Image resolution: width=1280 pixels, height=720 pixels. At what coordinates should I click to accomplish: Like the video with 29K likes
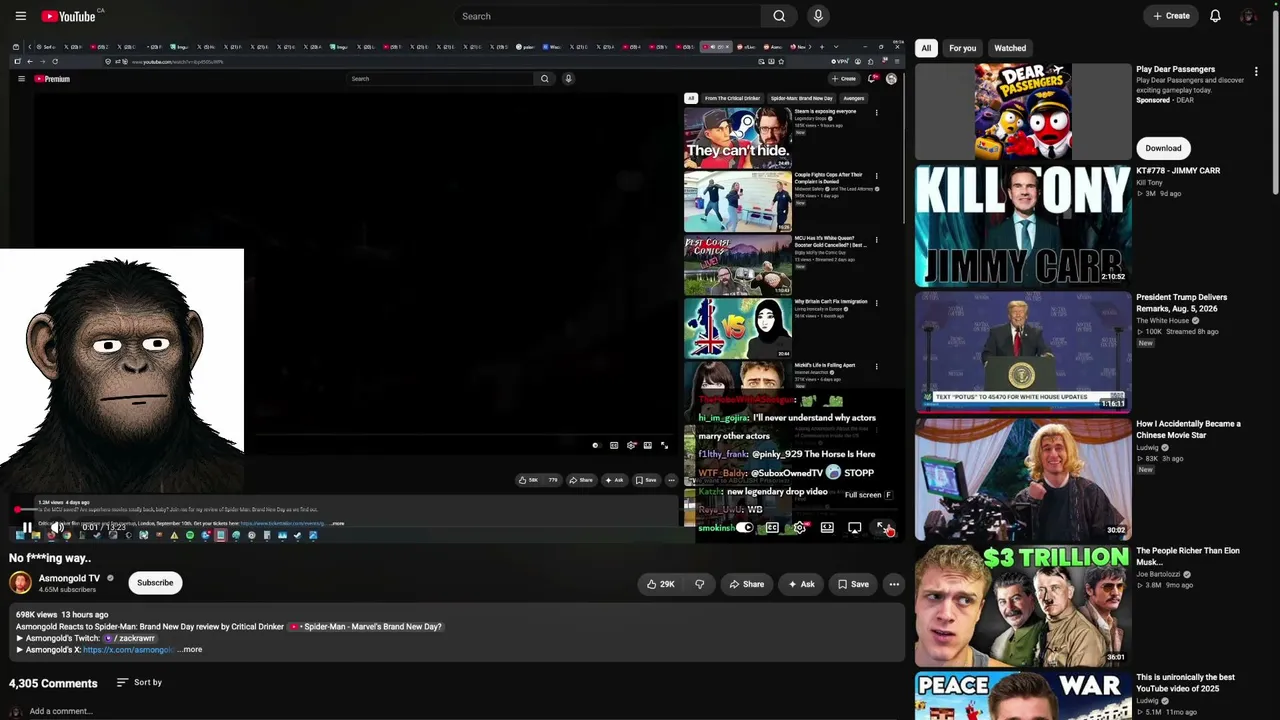pos(661,584)
